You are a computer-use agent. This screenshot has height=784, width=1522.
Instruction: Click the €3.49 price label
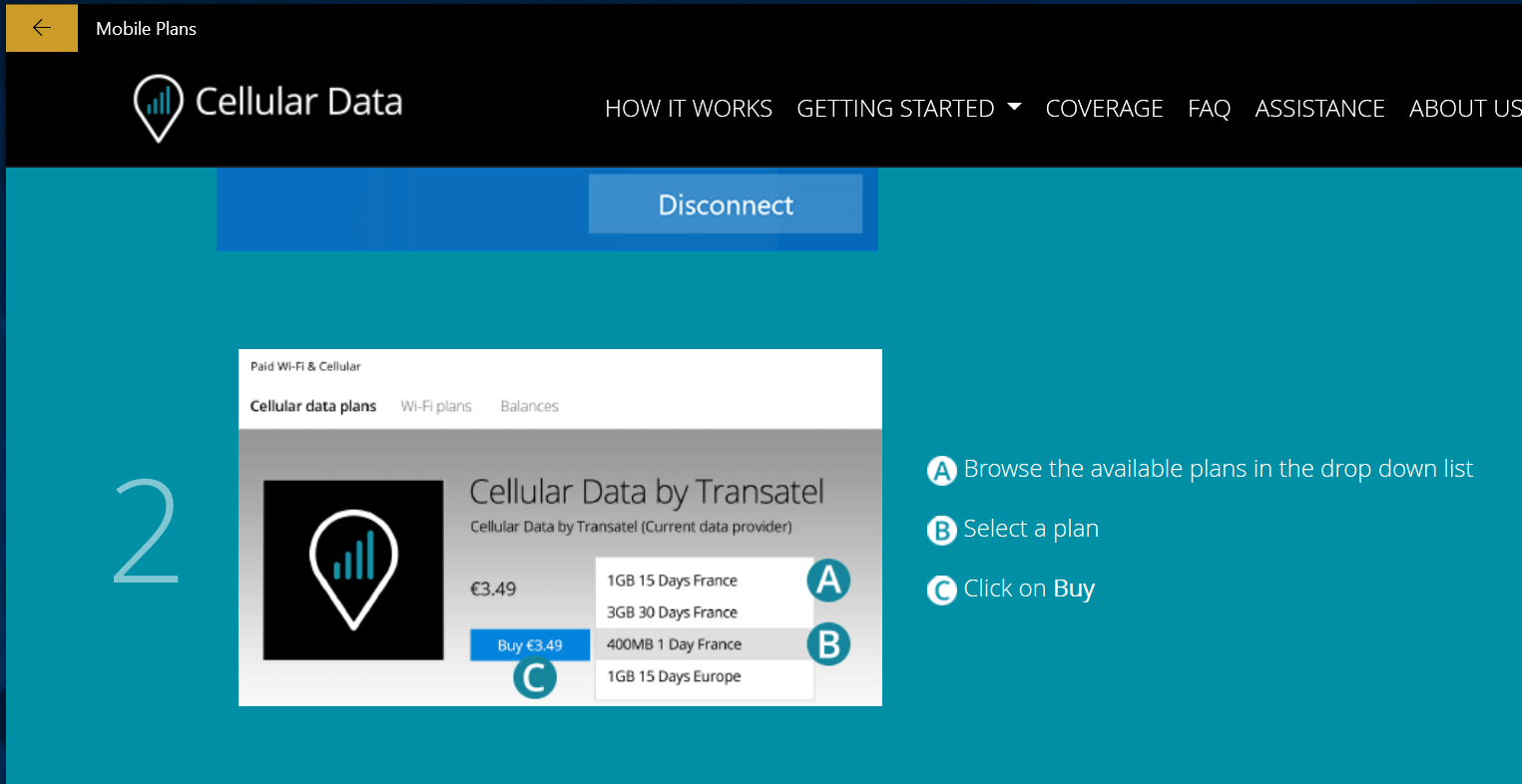pyautogui.click(x=493, y=588)
